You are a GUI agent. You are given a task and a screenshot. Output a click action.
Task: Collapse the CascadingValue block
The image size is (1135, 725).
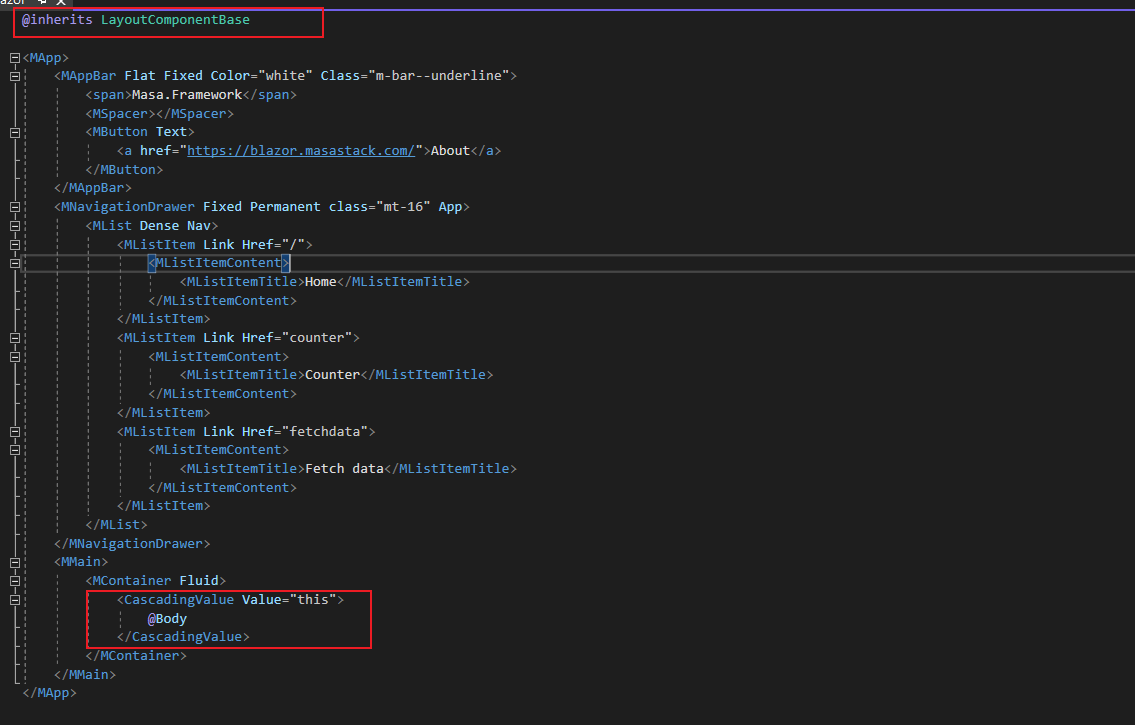(x=15, y=600)
